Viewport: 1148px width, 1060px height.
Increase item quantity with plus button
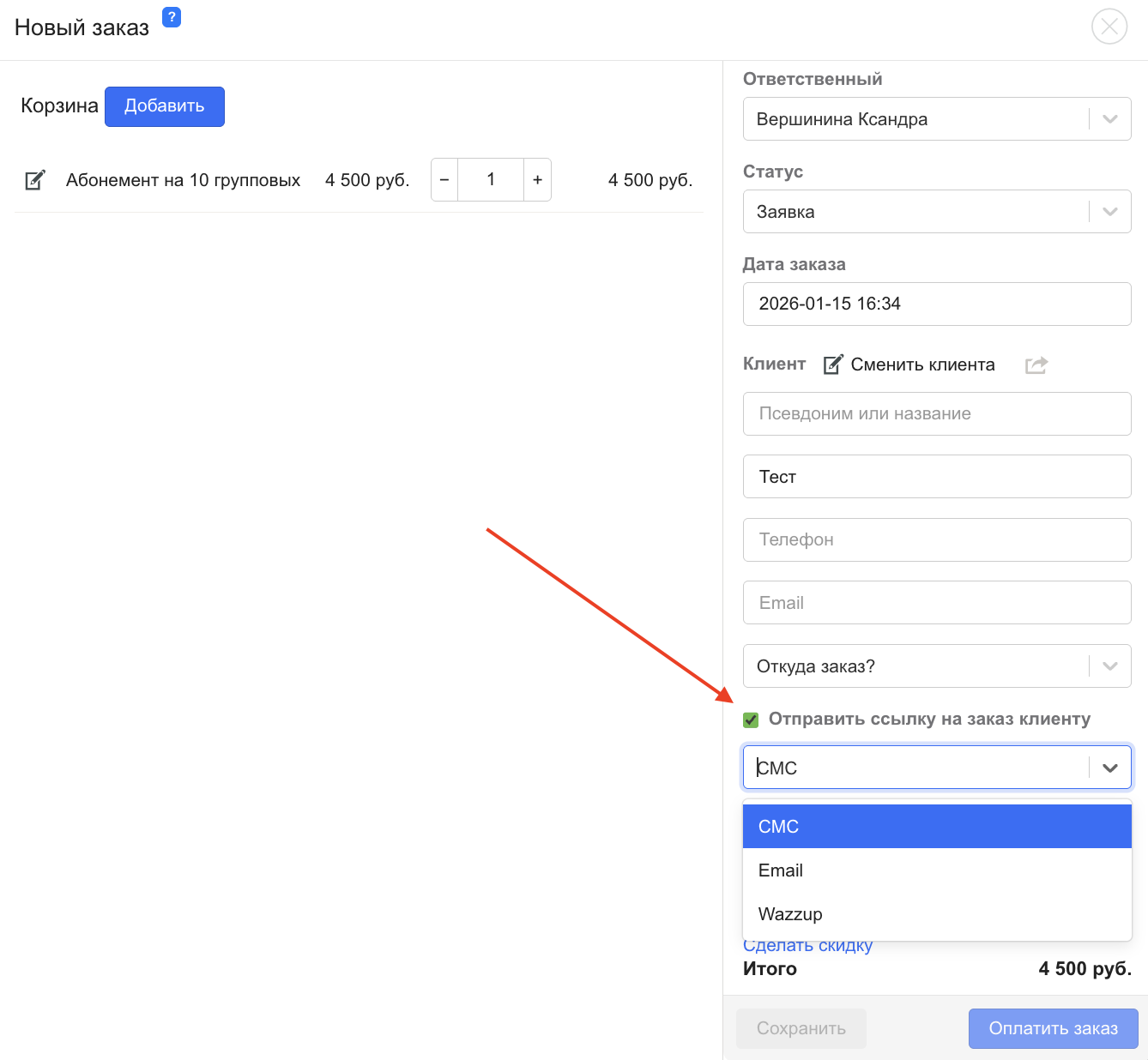coord(537,180)
